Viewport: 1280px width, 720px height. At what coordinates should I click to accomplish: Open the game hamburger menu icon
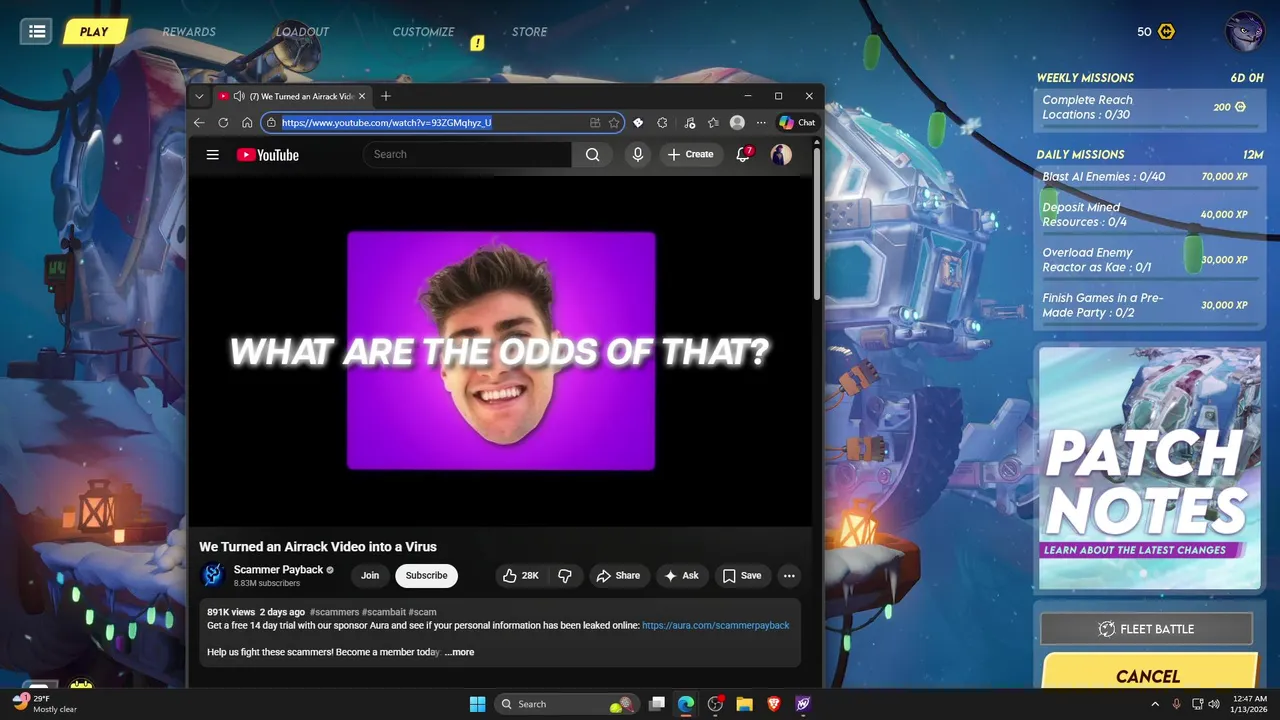click(37, 31)
